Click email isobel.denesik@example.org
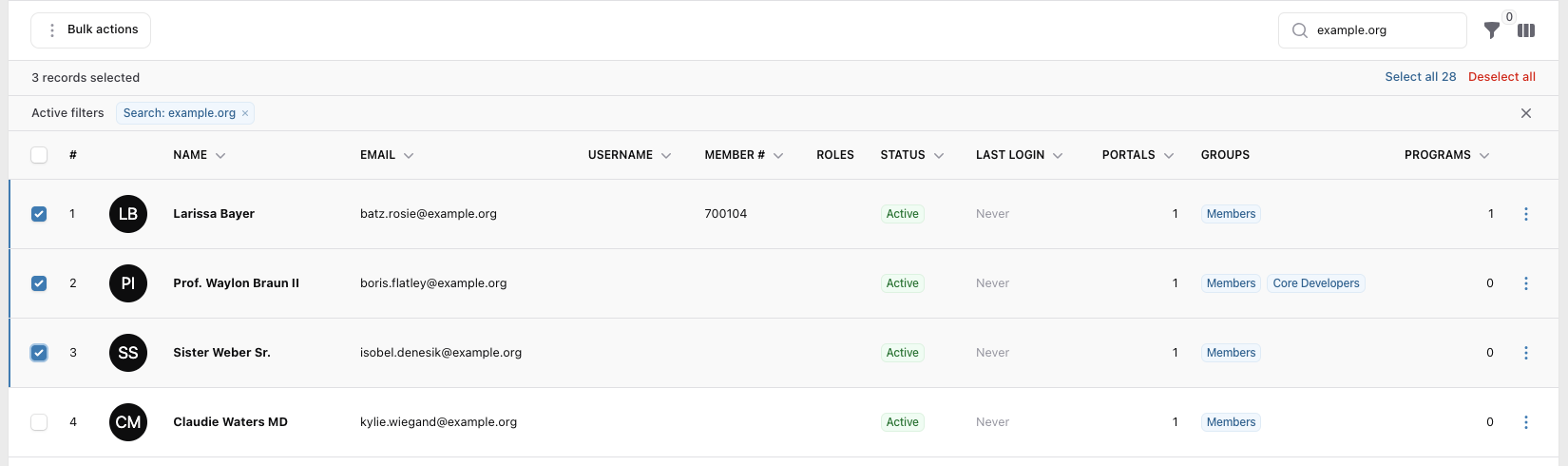The height and width of the screenshot is (466, 1568). tap(441, 353)
